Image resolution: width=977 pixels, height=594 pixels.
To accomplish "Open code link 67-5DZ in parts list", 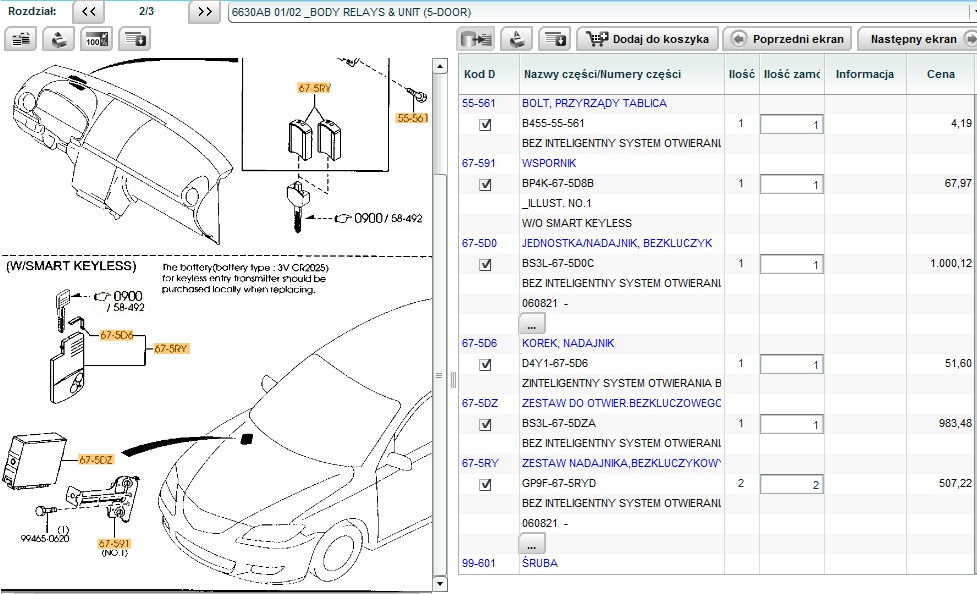I will [480, 403].
